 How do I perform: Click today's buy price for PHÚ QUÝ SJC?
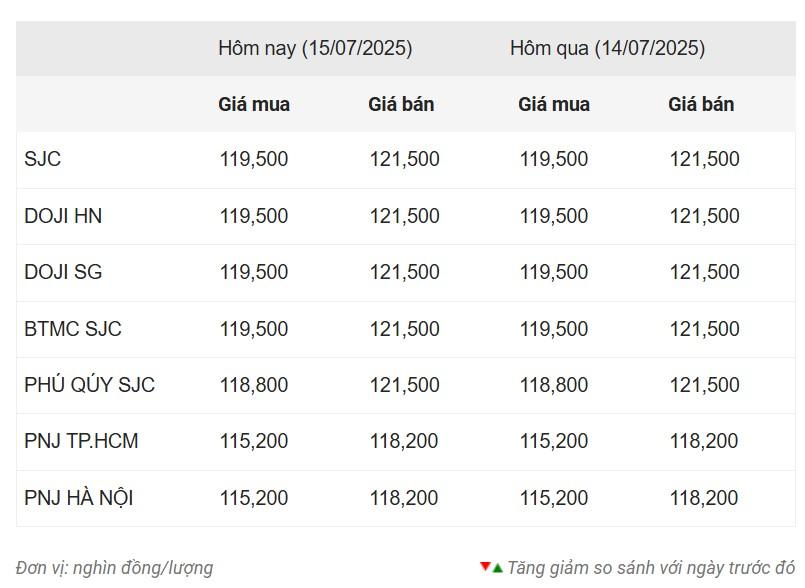[x=254, y=385]
